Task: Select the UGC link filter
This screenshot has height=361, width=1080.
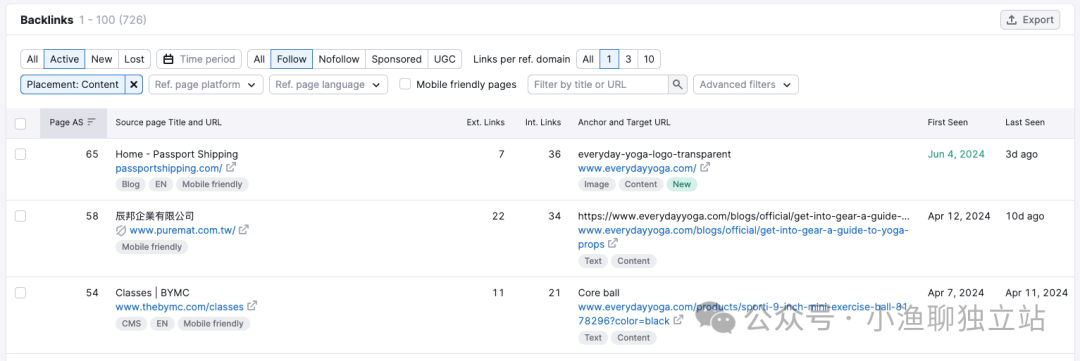Action: pyautogui.click(x=445, y=59)
